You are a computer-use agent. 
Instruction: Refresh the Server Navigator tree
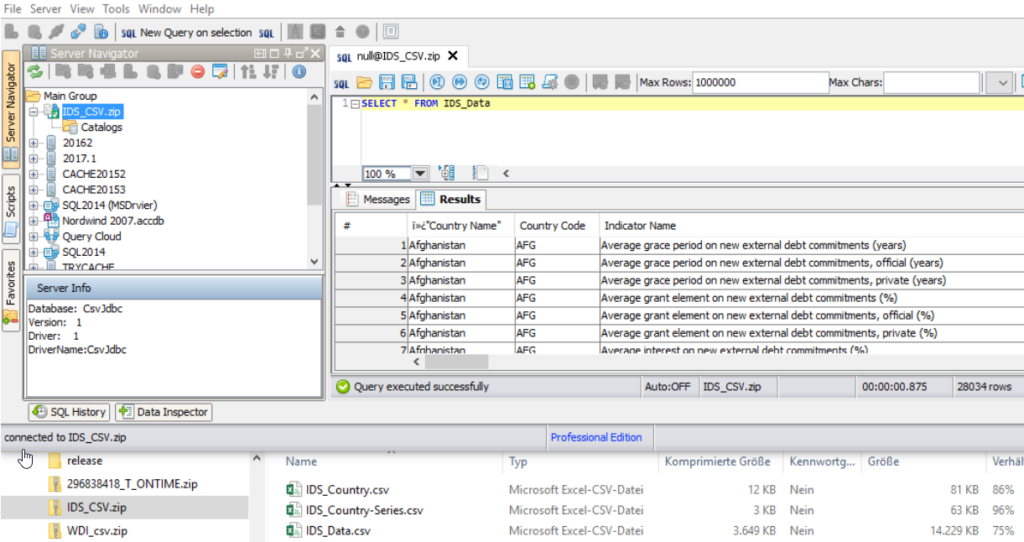pos(35,71)
